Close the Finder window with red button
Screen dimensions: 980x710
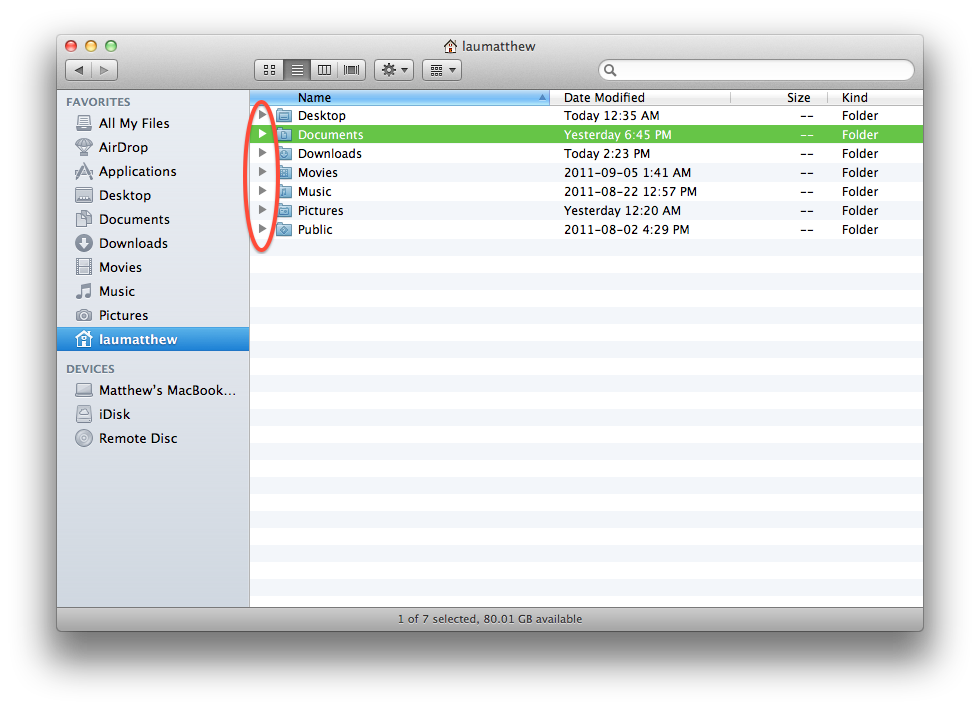click(x=71, y=46)
